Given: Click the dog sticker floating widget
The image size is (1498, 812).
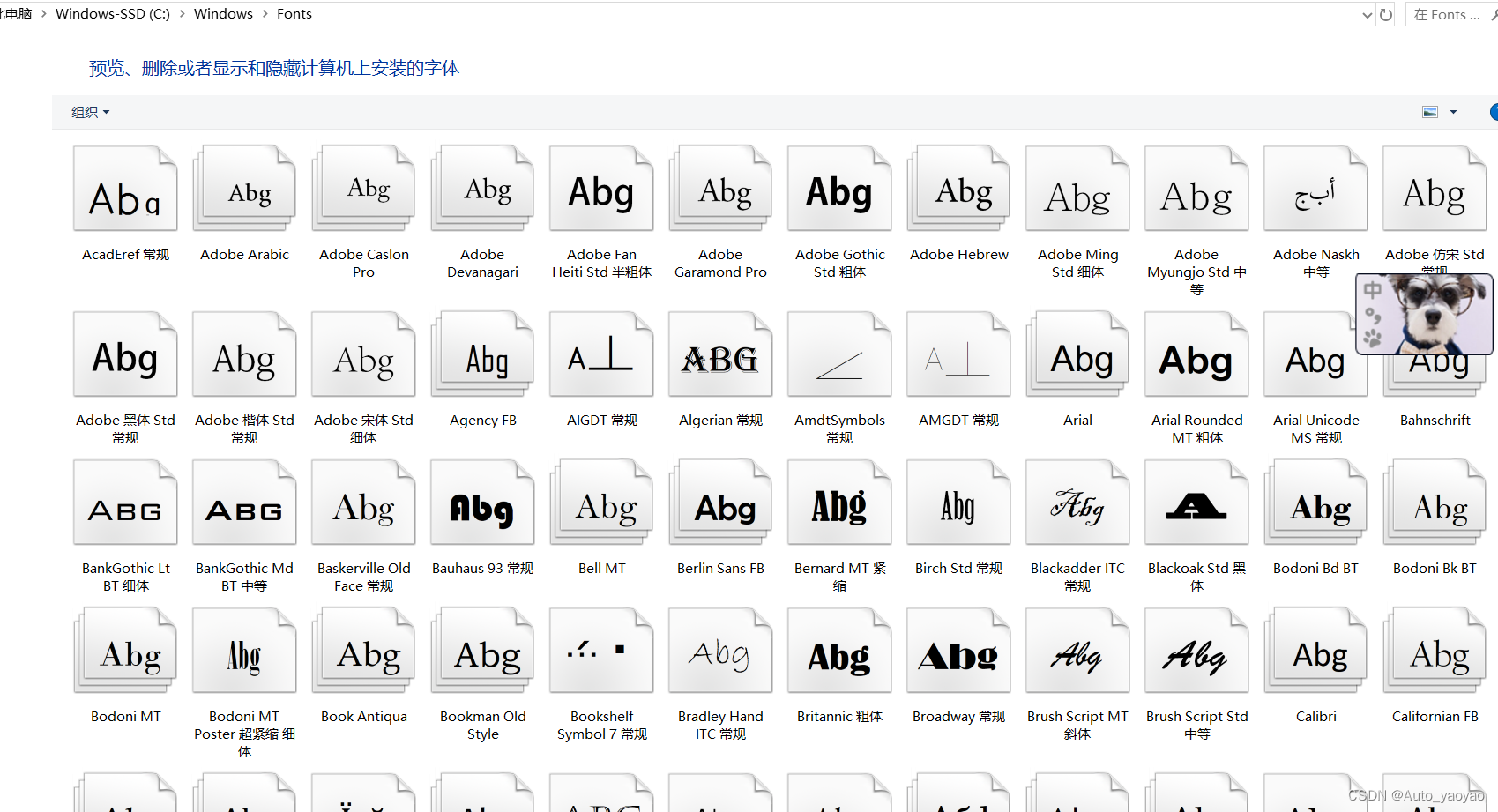Looking at the screenshot, I should click(x=1424, y=314).
